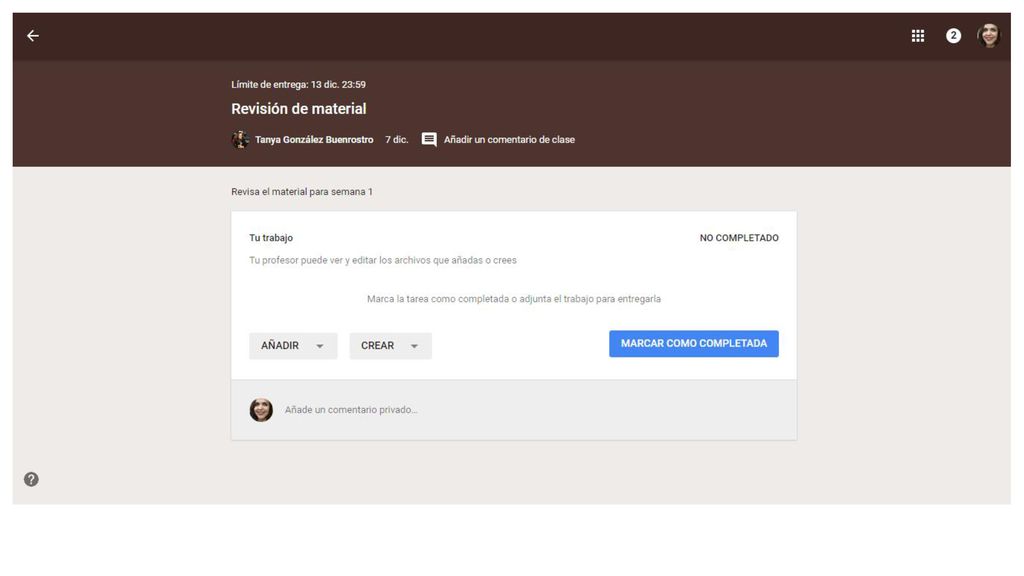
Task: Open the notifications badge showing 2
Action: pyautogui.click(x=953, y=36)
